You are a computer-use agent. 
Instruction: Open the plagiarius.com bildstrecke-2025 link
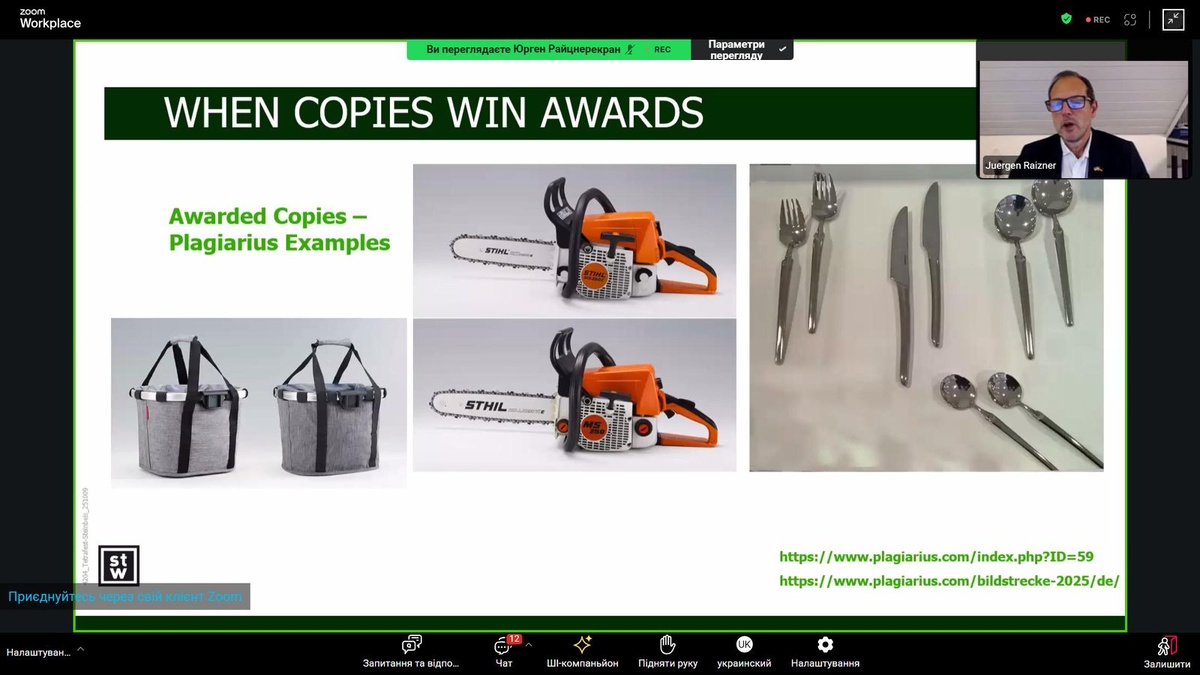click(948, 581)
